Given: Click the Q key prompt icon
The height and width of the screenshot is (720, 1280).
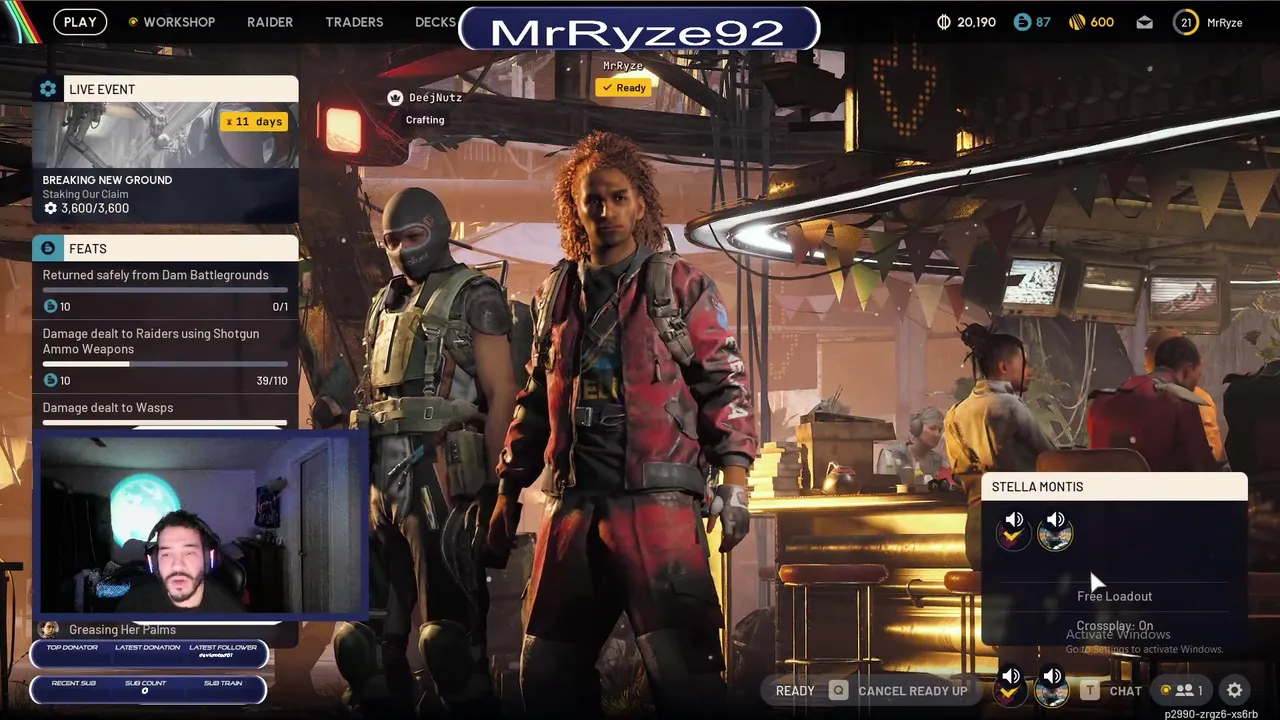Looking at the screenshot, I should [x=838, y=691].
